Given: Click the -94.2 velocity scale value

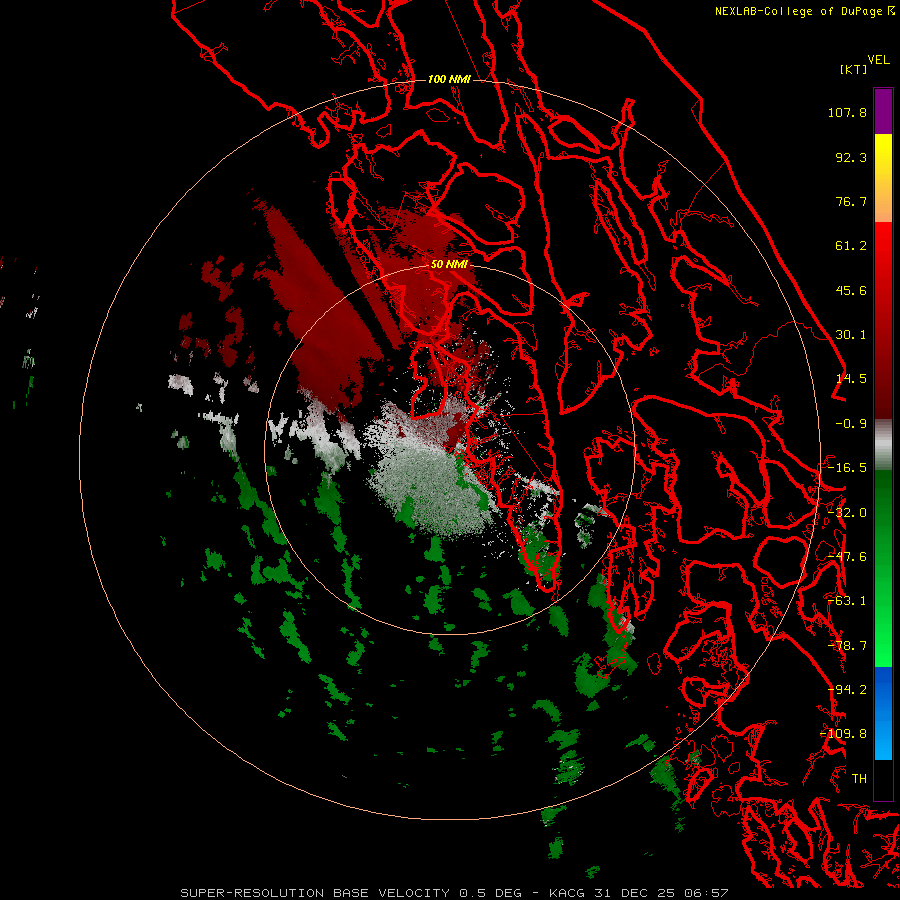Looking at the screenshot, I should 847,690.
